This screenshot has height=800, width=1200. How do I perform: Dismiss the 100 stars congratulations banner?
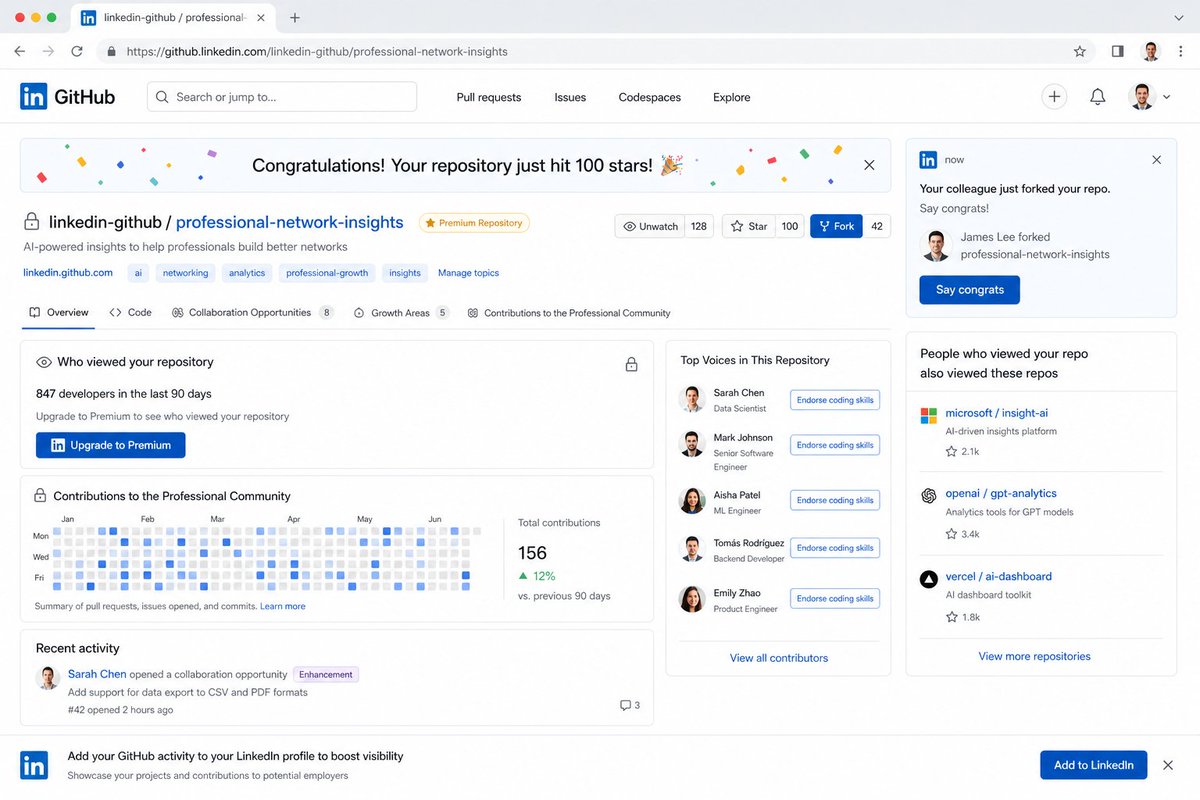pos(869,165)
